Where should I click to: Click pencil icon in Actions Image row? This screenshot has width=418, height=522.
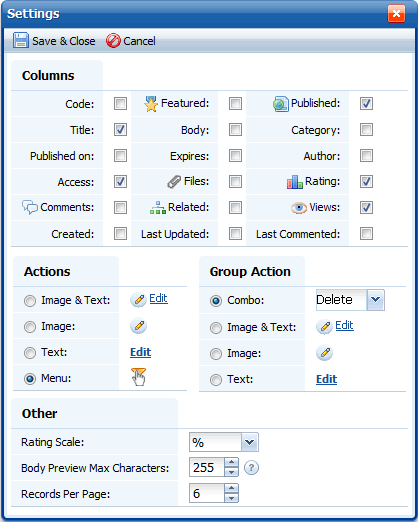click(138, 326)
